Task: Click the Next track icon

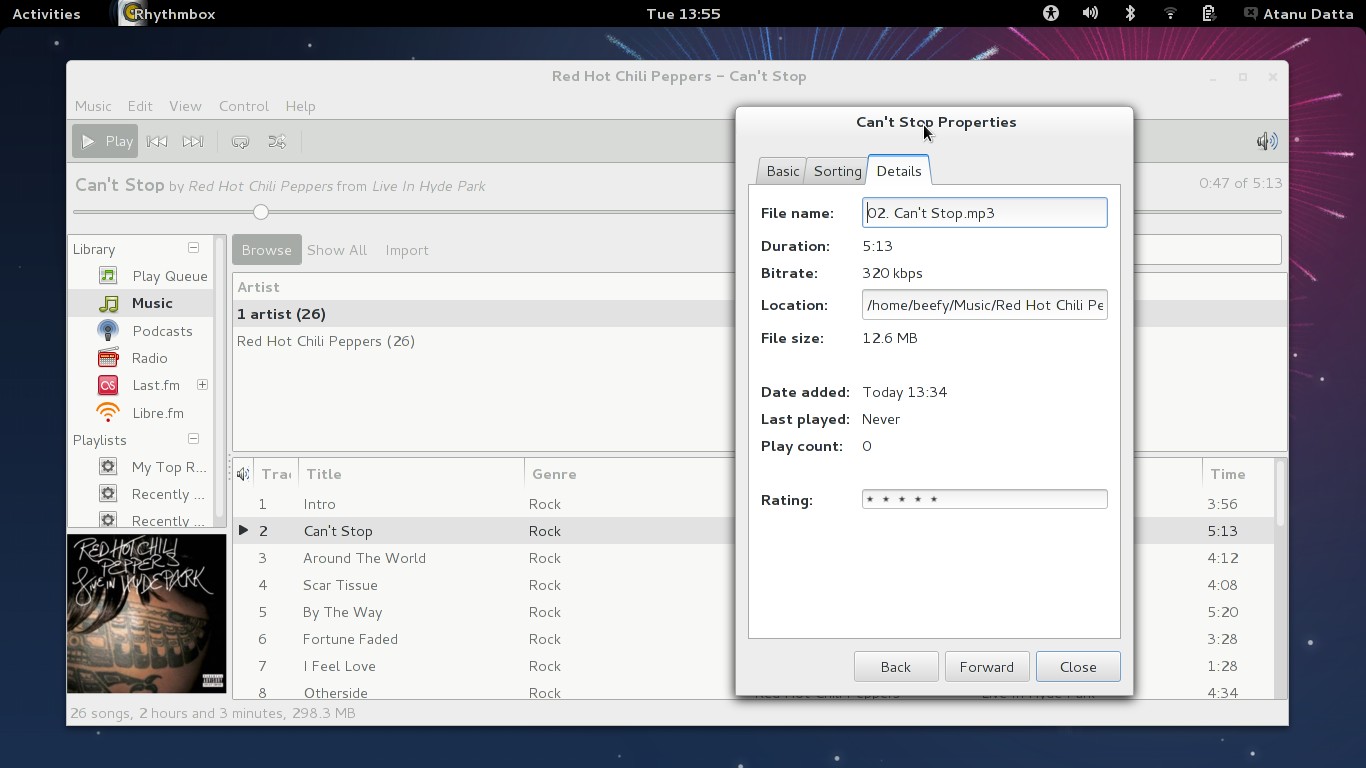Action: [193, 142]
